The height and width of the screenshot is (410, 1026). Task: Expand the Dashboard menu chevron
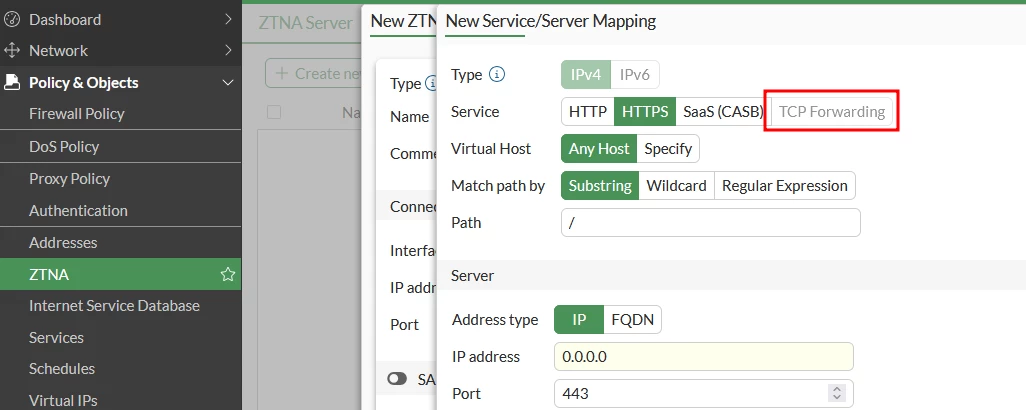[228, 20]
